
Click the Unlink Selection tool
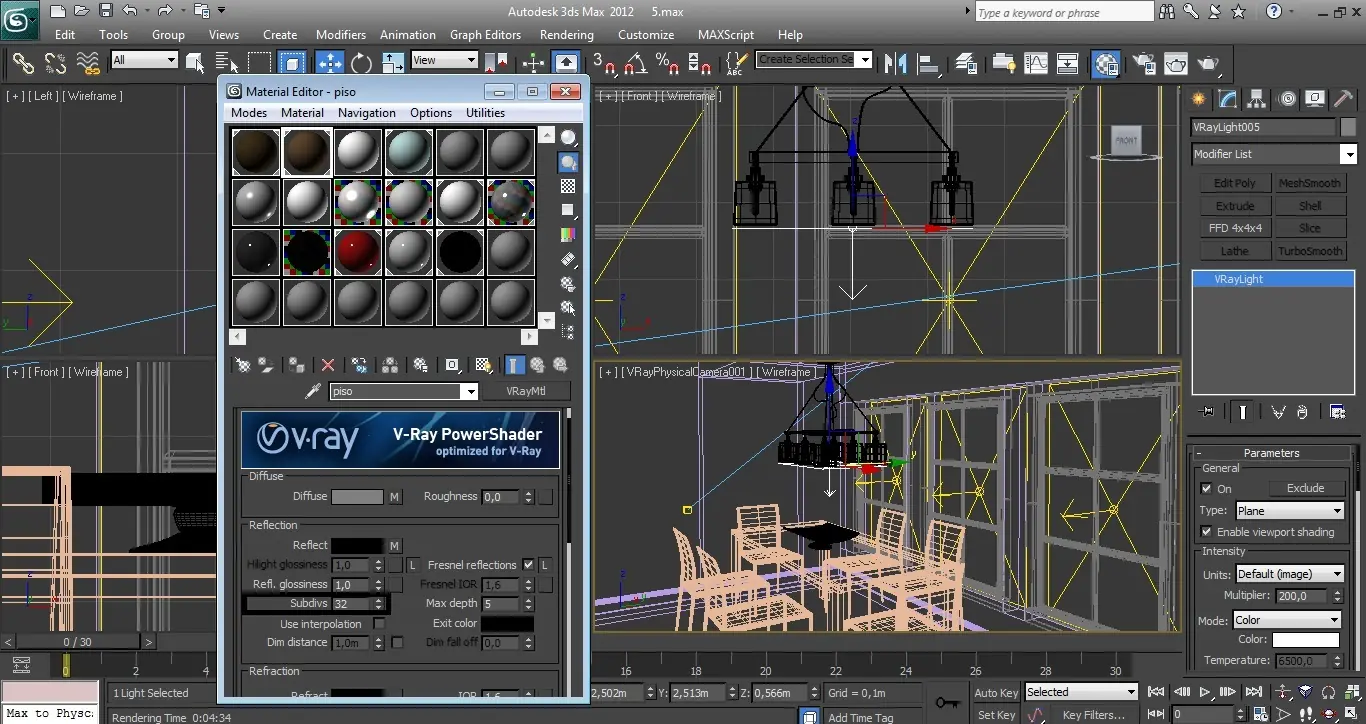pyautogui.click(x=55, y=63)
